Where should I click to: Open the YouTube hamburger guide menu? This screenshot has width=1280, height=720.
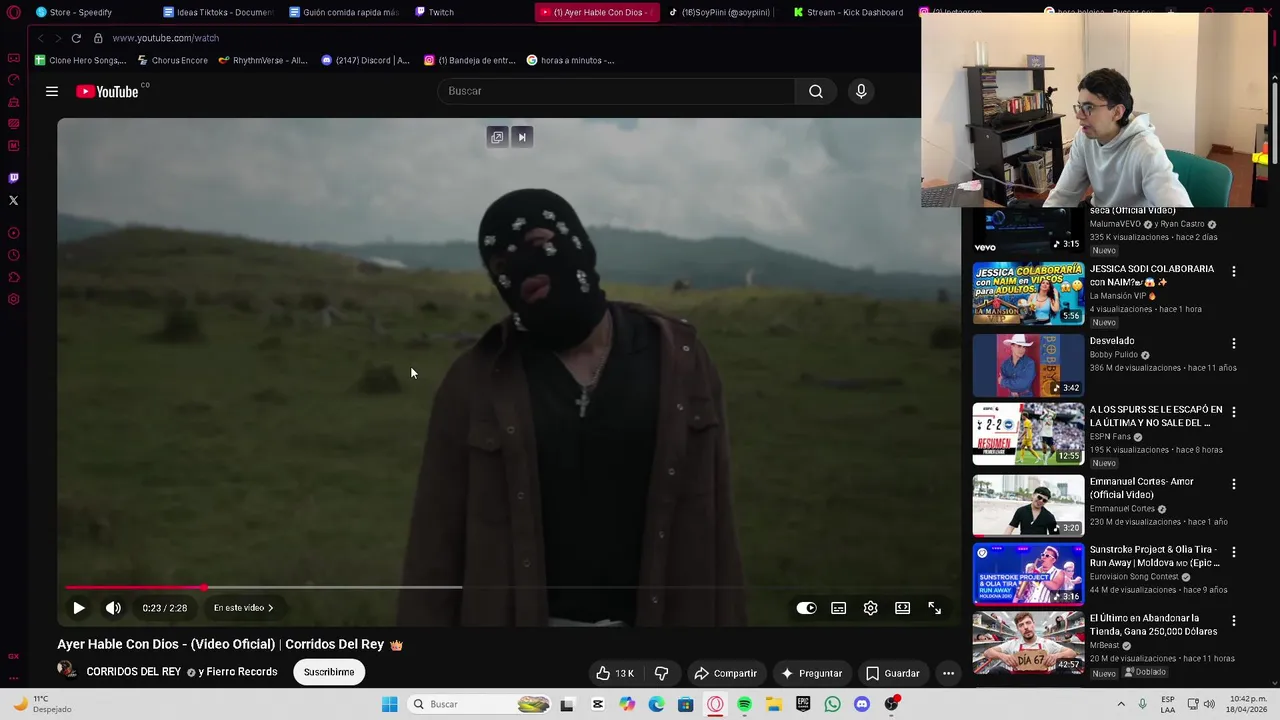52,91
